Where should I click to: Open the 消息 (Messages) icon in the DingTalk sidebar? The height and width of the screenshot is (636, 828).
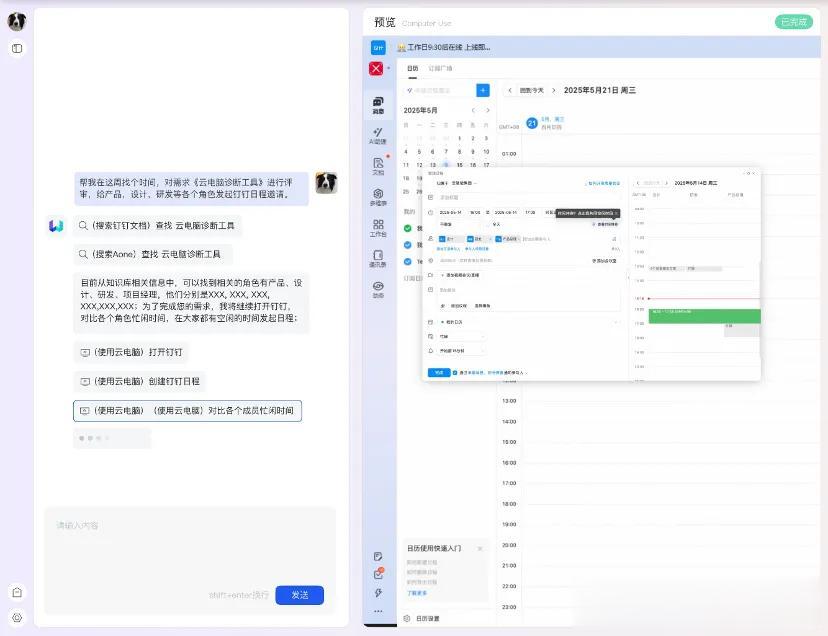coord(378,104)
